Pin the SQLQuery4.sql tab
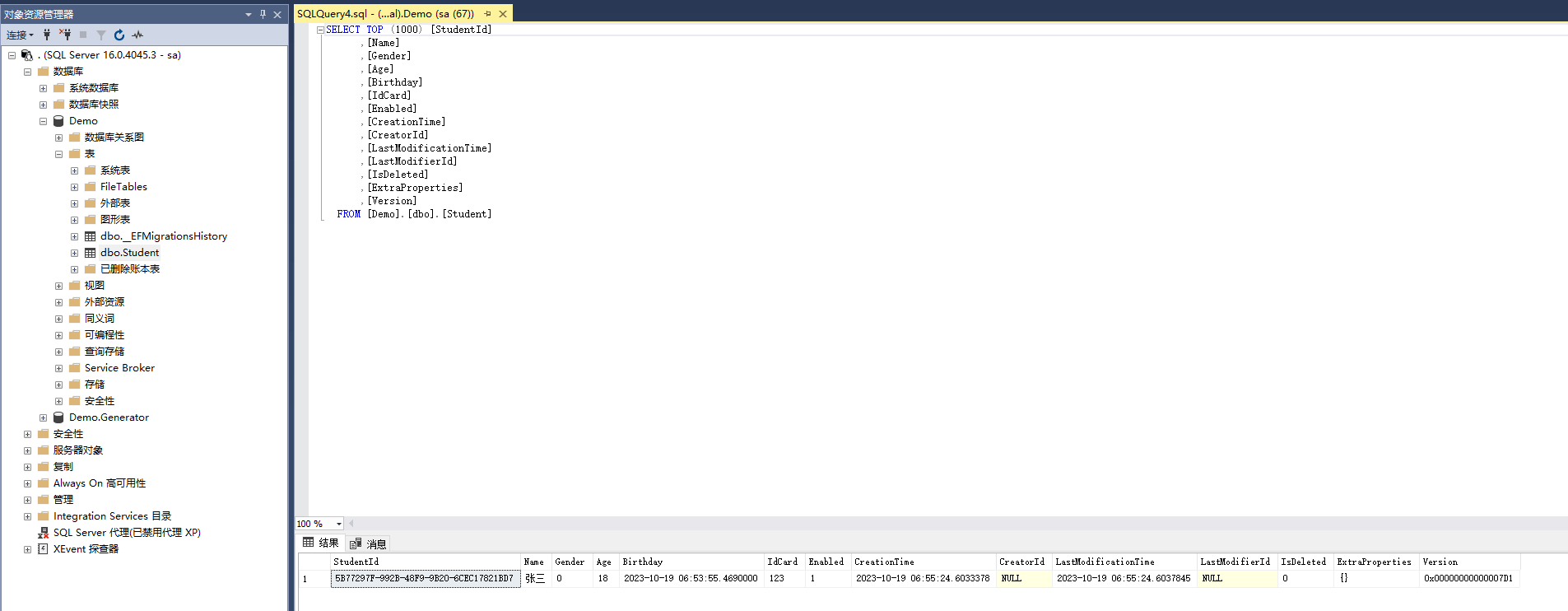 [487, 14]
